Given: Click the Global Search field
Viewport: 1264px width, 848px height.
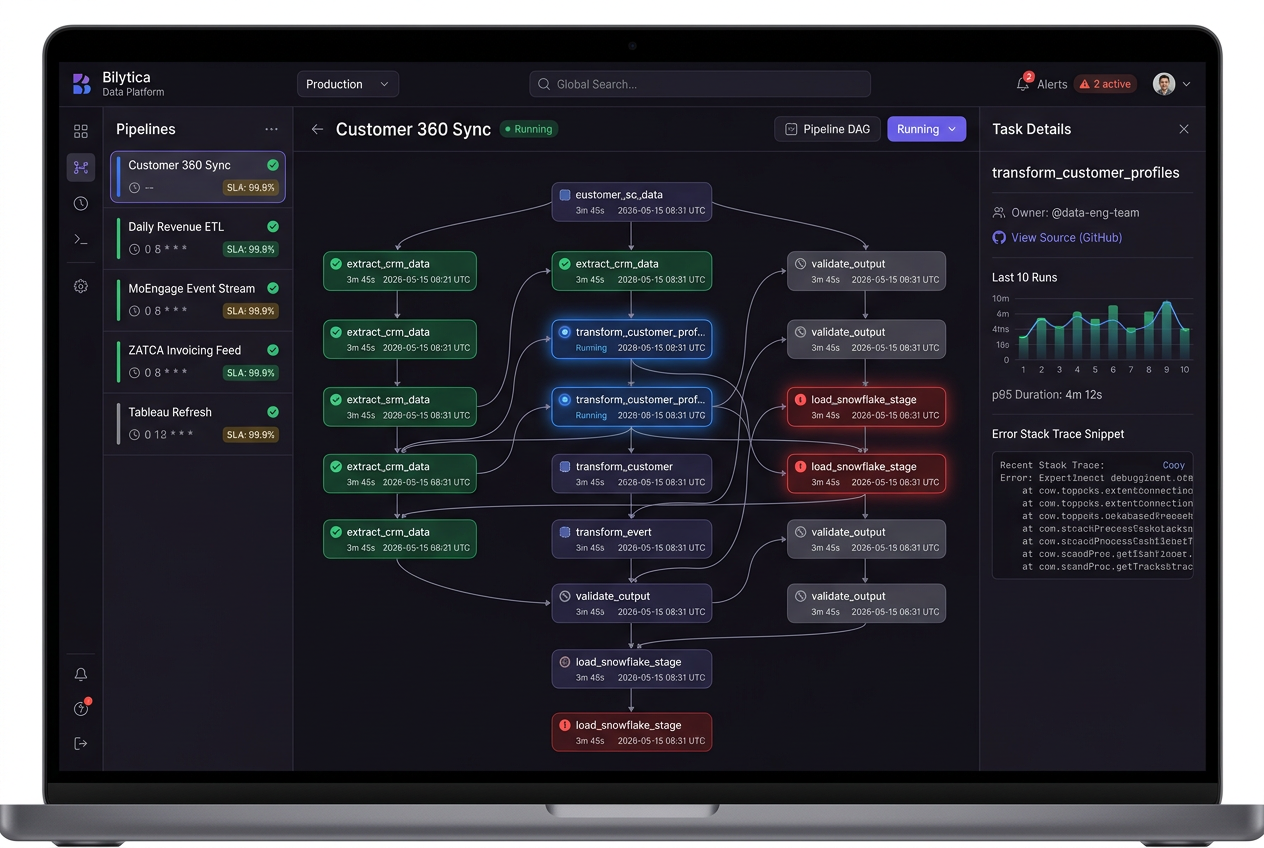Looking at the screenshot, I should pos(700,84).
